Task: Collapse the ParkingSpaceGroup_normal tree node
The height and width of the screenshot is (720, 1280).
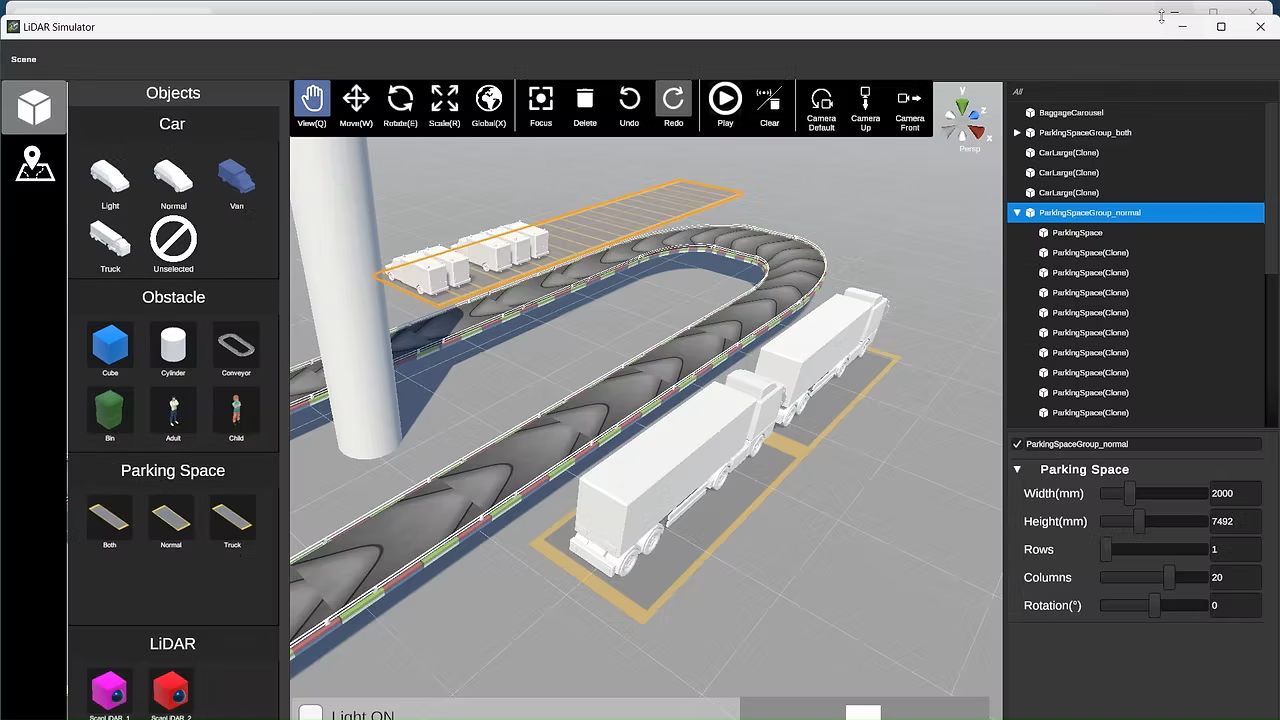Action: coord(1017,213)
